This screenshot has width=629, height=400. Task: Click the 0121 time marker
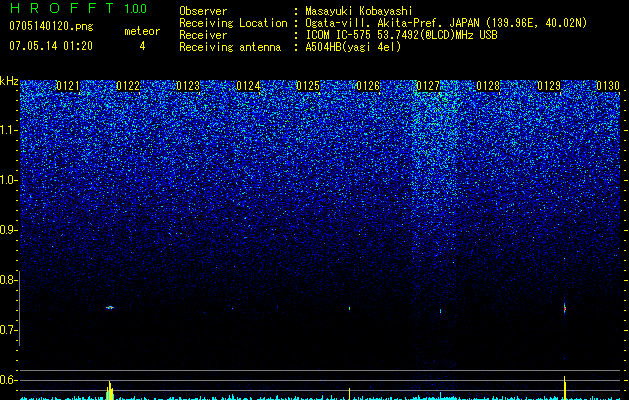click(68, 86)
